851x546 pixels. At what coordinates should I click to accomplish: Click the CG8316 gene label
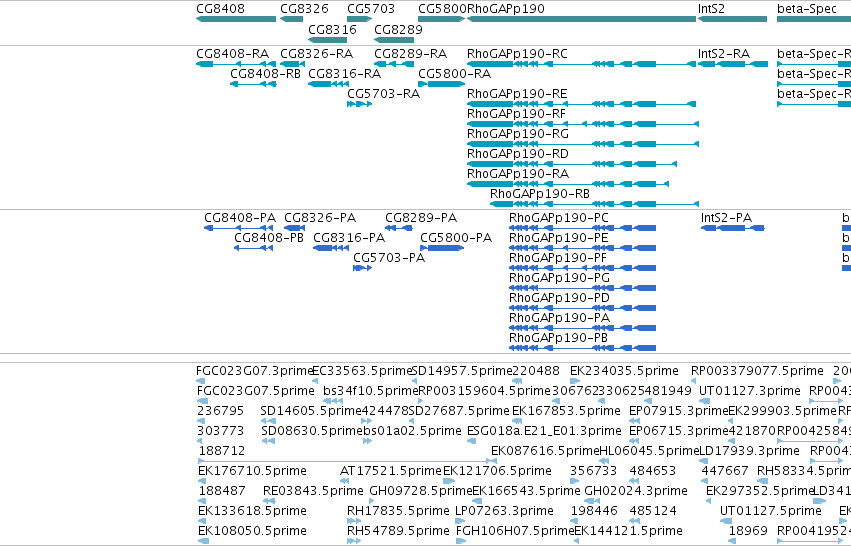(x=332, y=29)
